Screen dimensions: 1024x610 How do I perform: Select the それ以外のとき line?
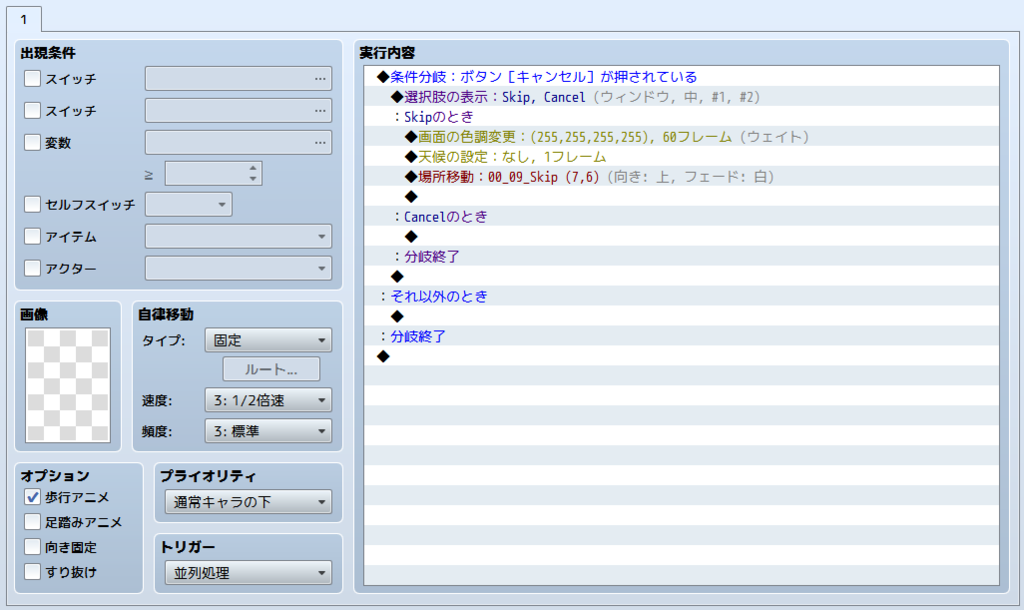(681, 297)
